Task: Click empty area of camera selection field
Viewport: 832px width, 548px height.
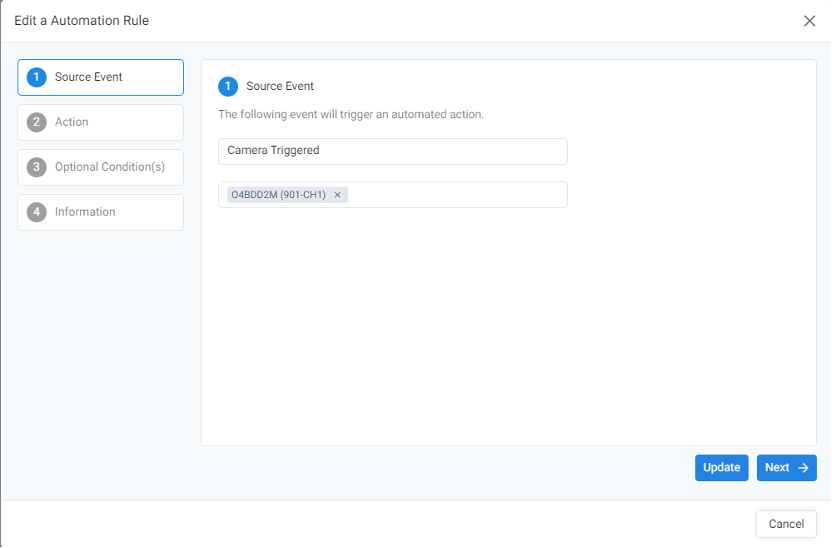Action: 460,195
